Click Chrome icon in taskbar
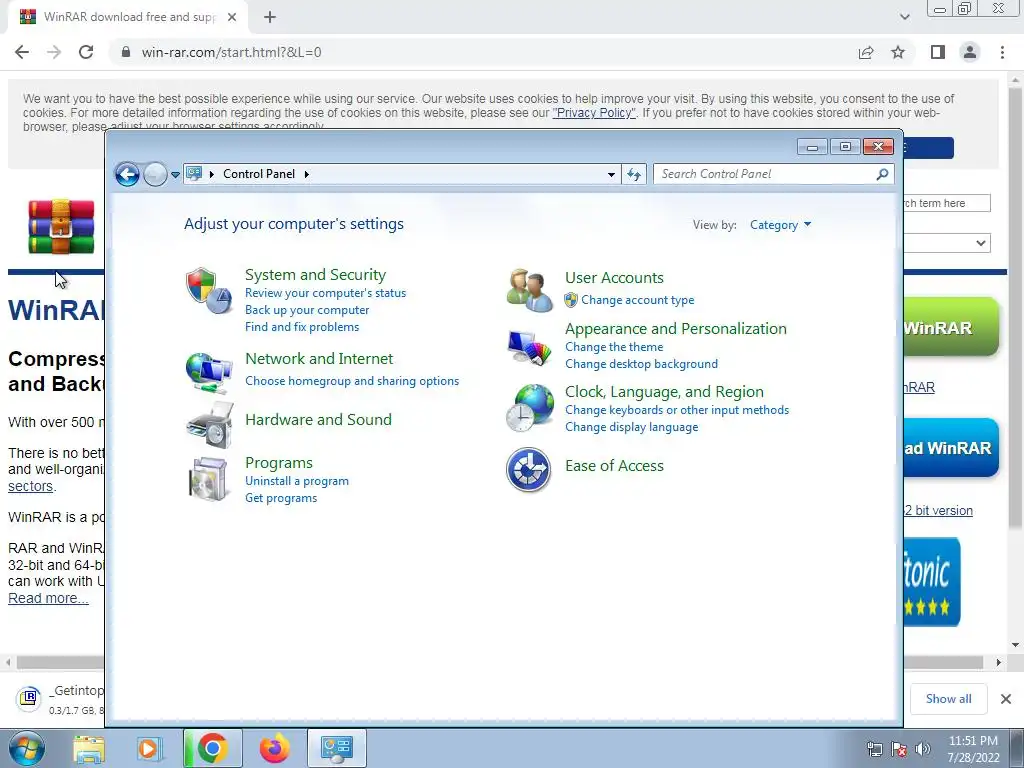Screen dimensions: 1024x768 tap(212, 748)
